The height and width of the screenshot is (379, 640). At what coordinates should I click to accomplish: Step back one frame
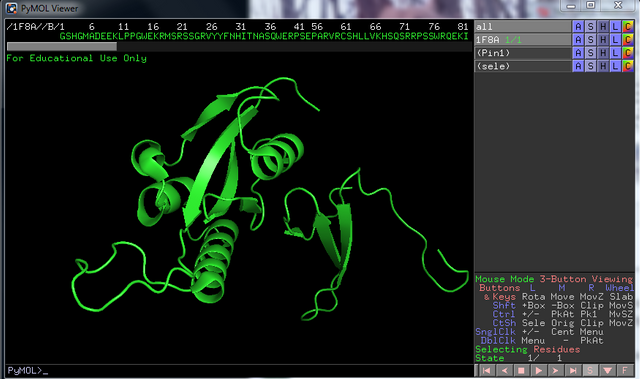(x=504, y=370)
